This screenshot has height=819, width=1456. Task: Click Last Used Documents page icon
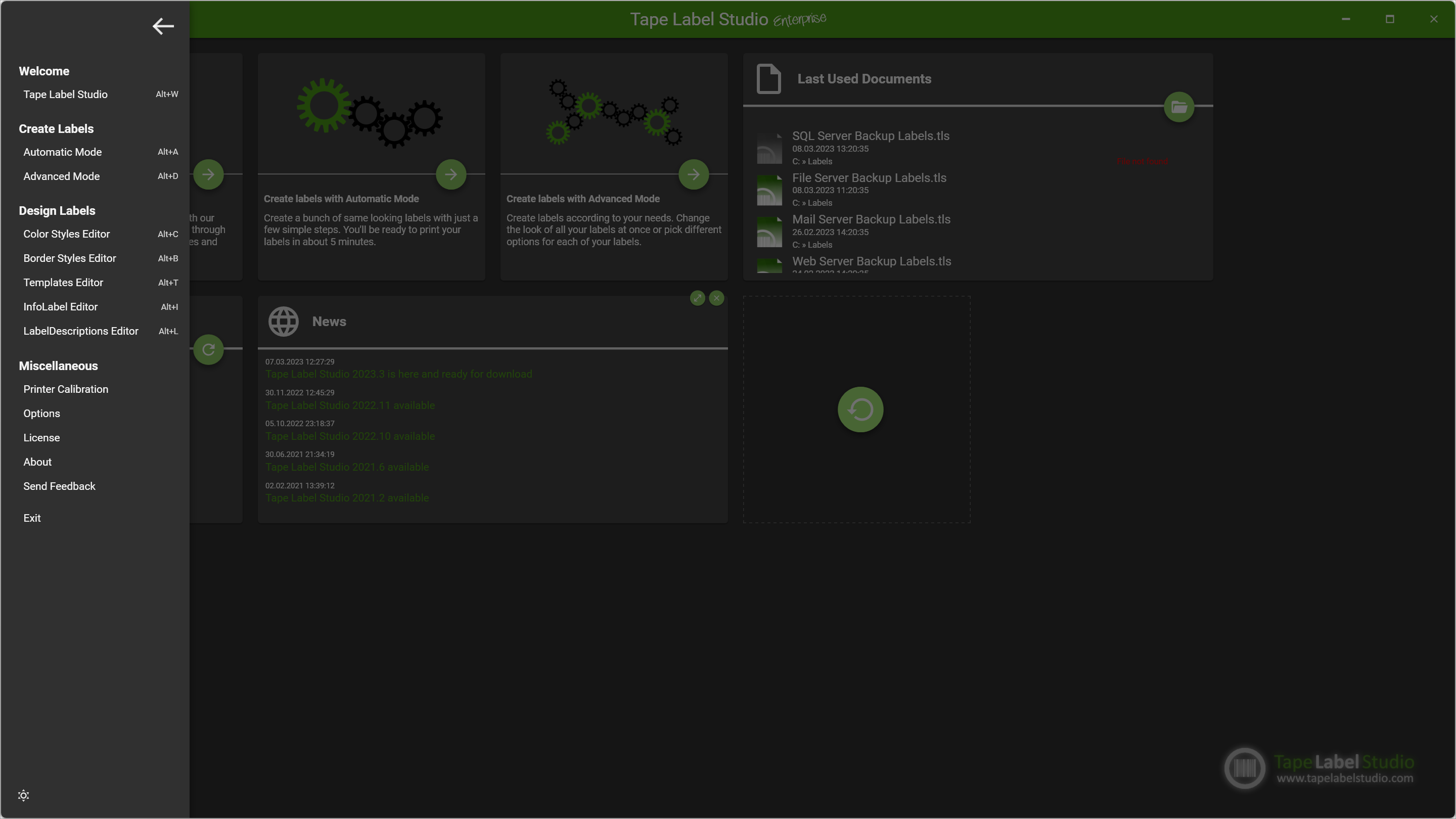pos(768,79)
